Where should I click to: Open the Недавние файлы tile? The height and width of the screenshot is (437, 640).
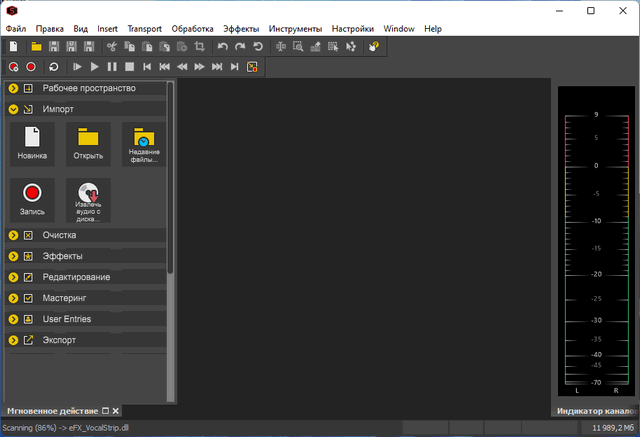[x=143, y=144]
